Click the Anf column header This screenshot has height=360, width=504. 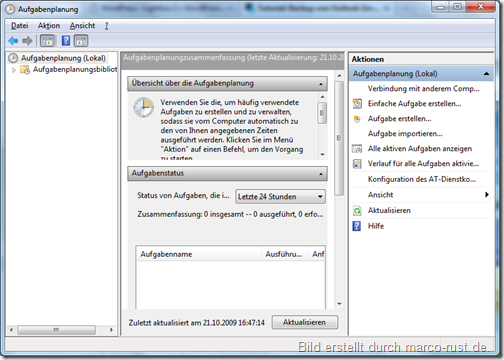[x=317, y=254]
